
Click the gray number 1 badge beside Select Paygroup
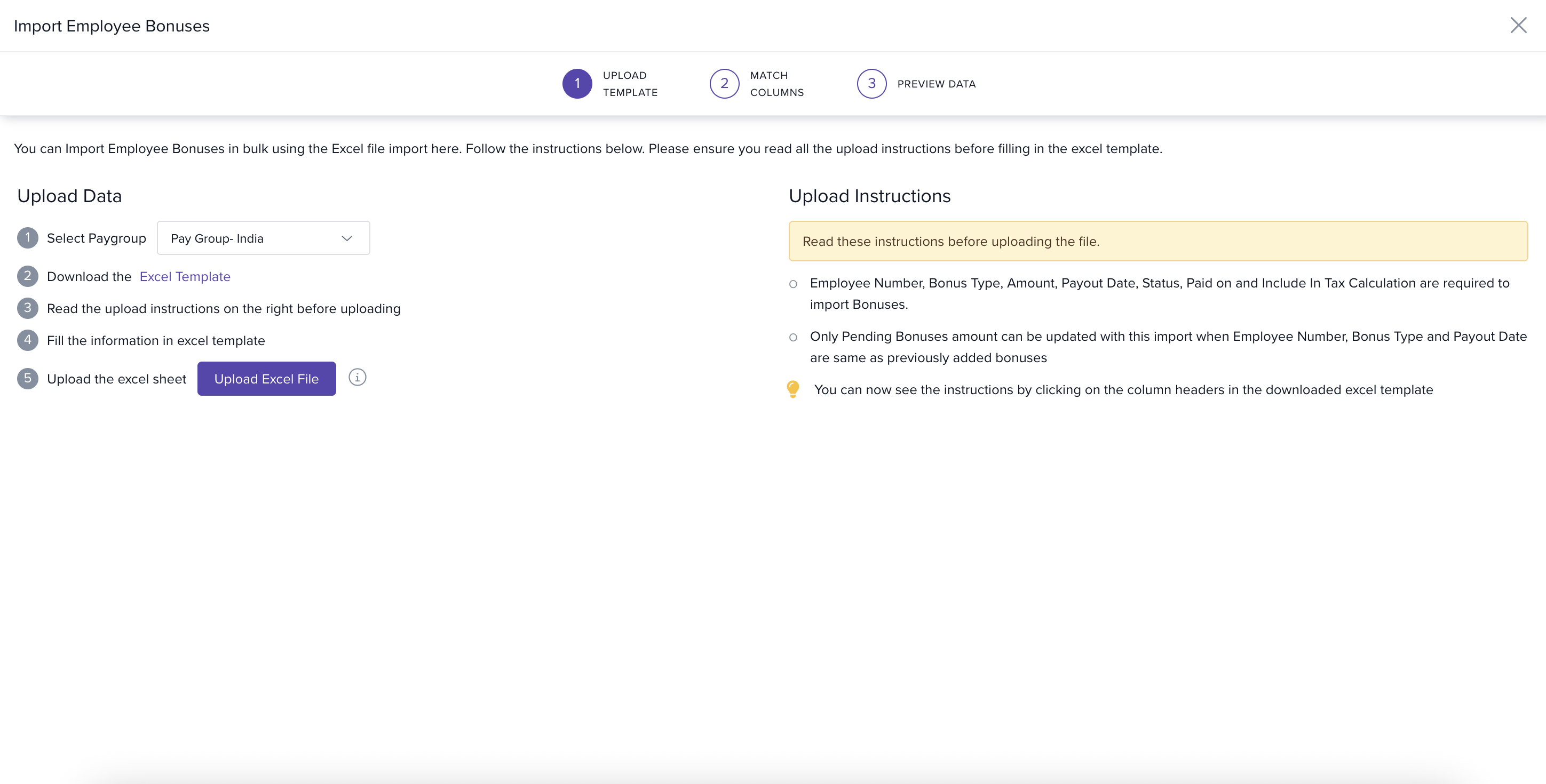coord(28,237)
